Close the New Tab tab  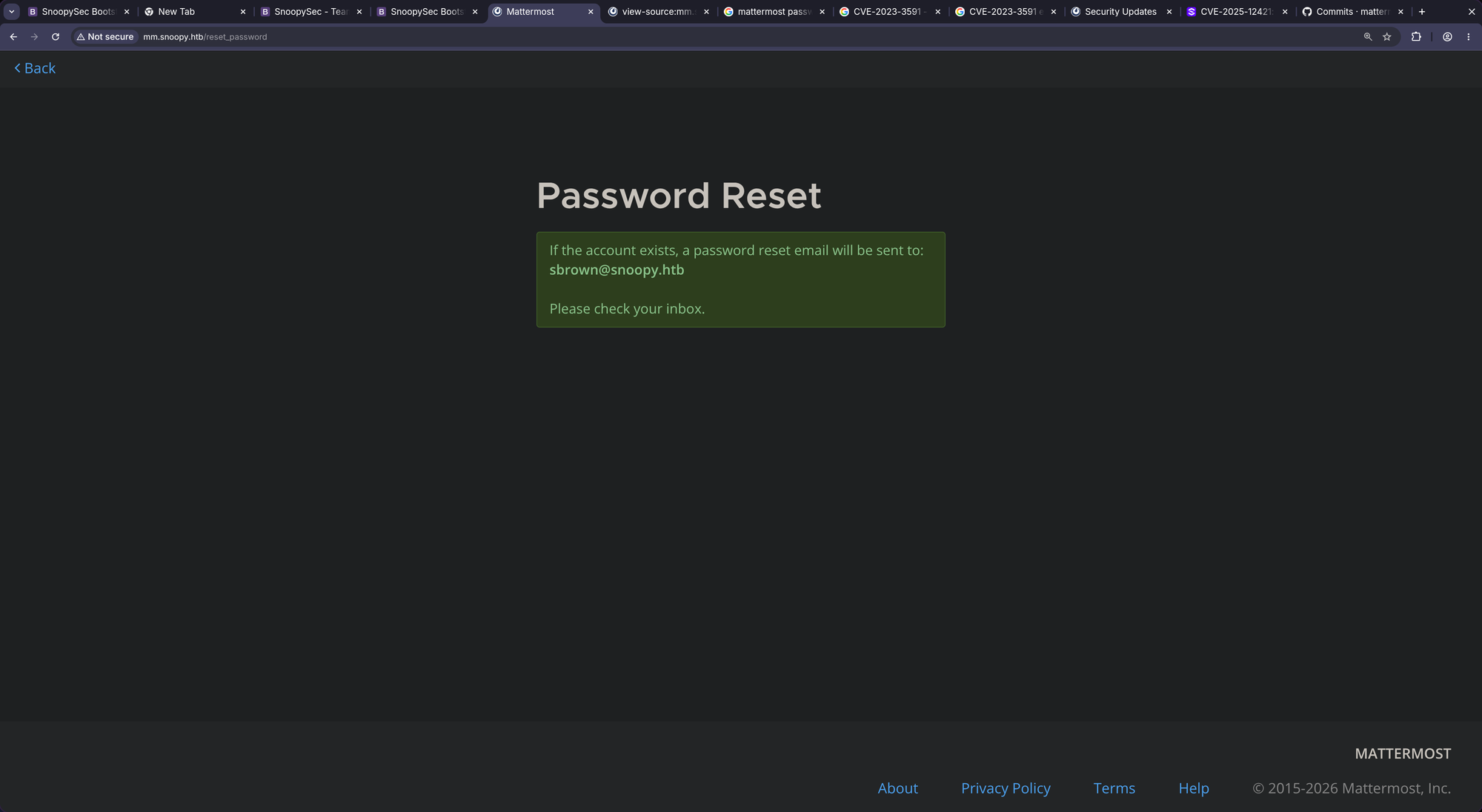242,12
